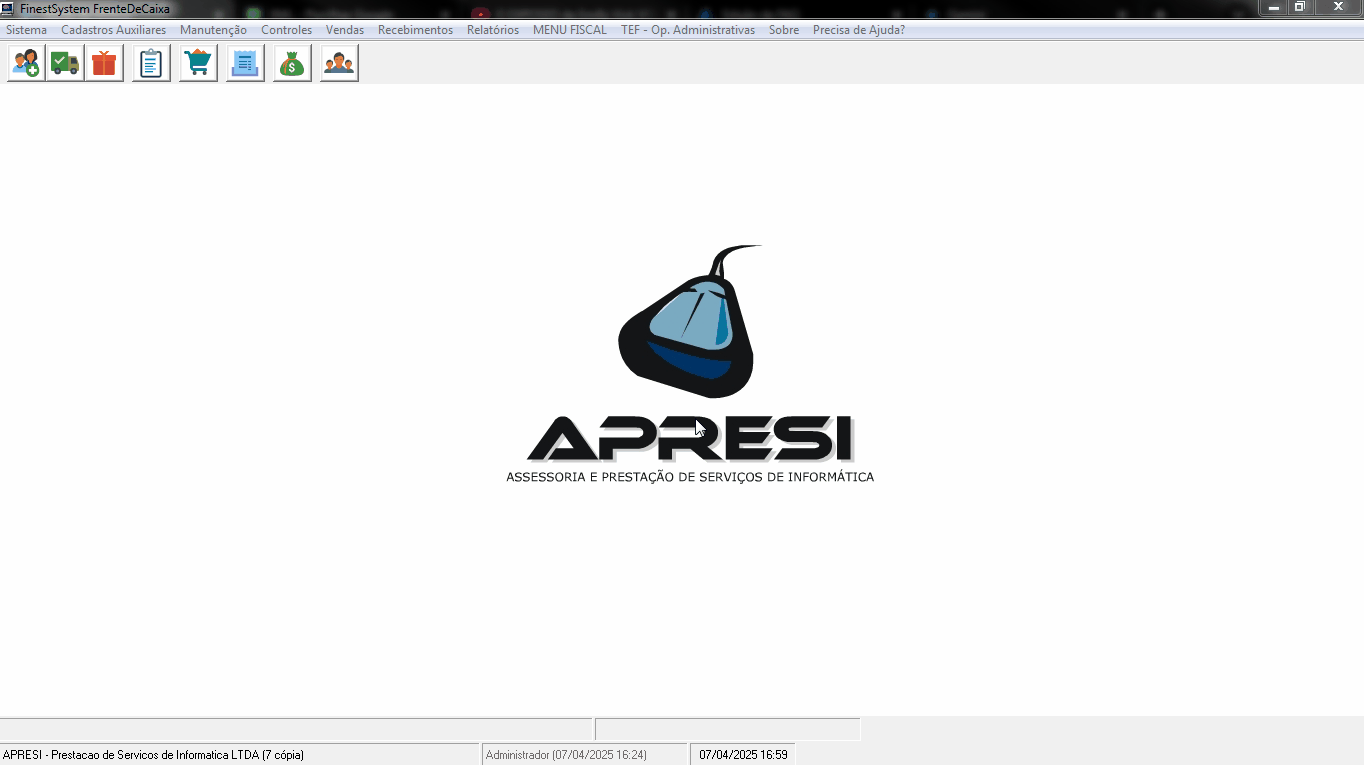Click the blue receipt printer icon
This screenshot has width=1364, height=765.
point(245,63)
